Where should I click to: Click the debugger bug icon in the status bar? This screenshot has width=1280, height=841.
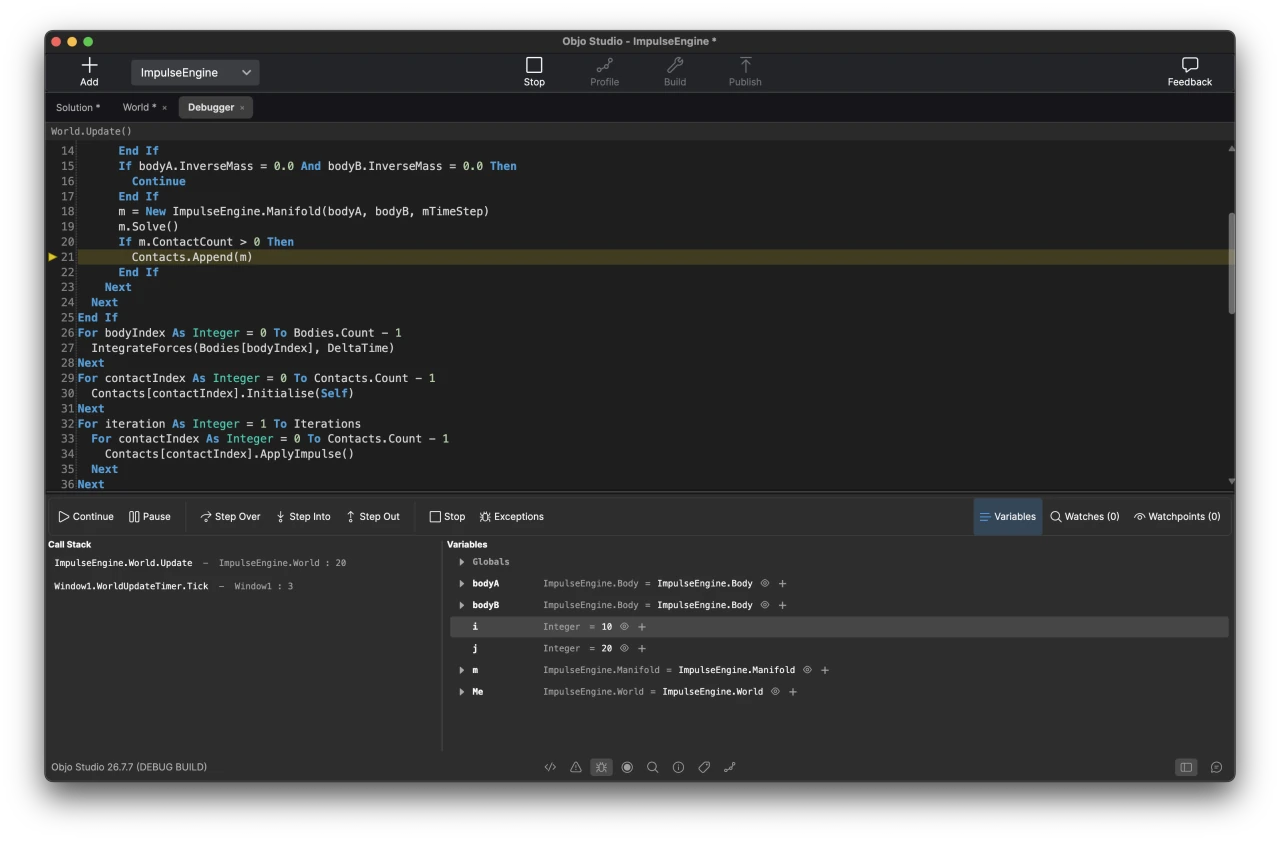tap(601, 768)
